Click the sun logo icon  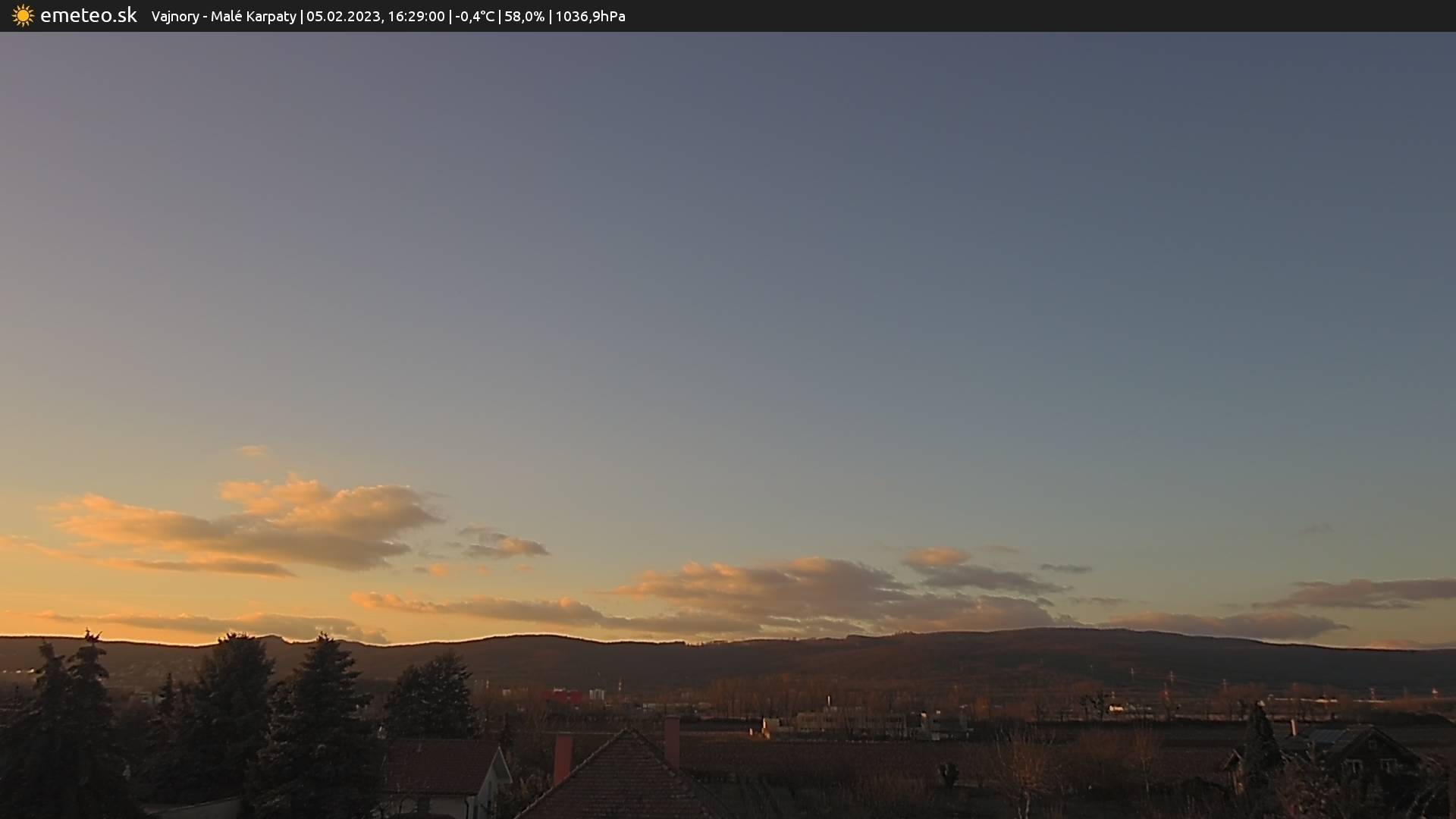coord(23,16)
